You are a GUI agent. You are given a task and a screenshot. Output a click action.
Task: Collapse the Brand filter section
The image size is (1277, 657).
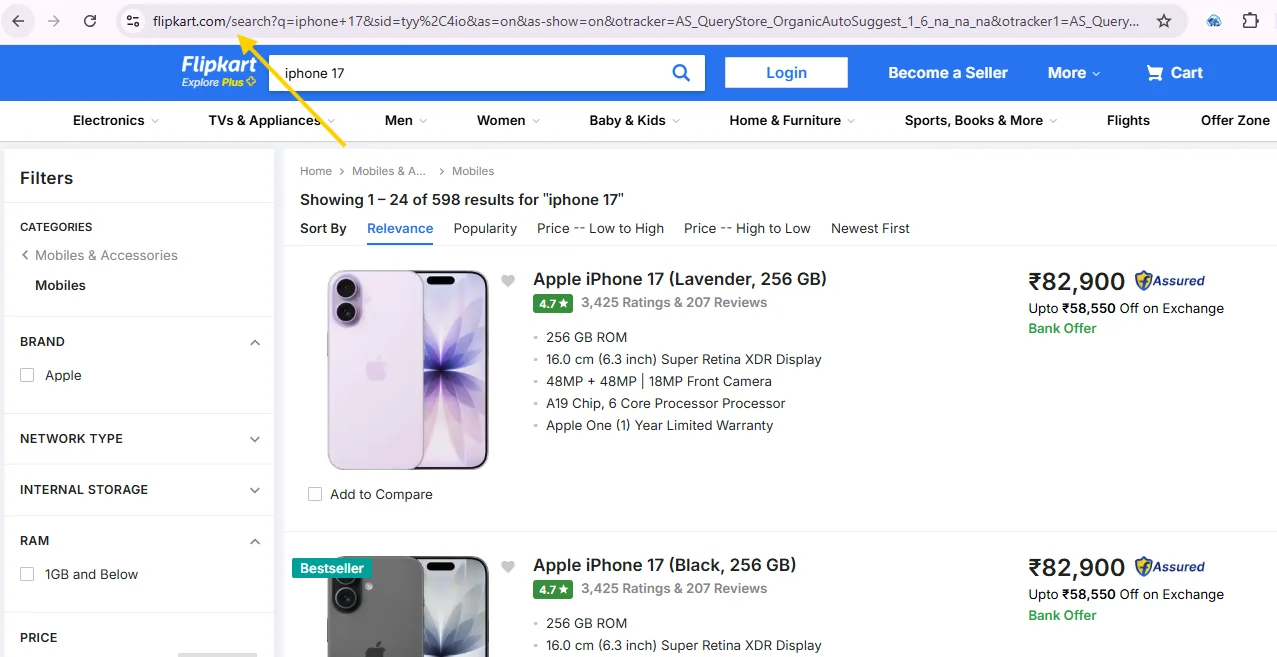[x=255, y=341]
